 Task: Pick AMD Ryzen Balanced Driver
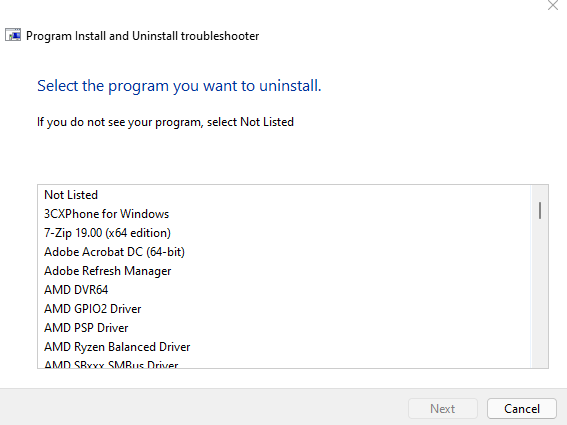284,347
